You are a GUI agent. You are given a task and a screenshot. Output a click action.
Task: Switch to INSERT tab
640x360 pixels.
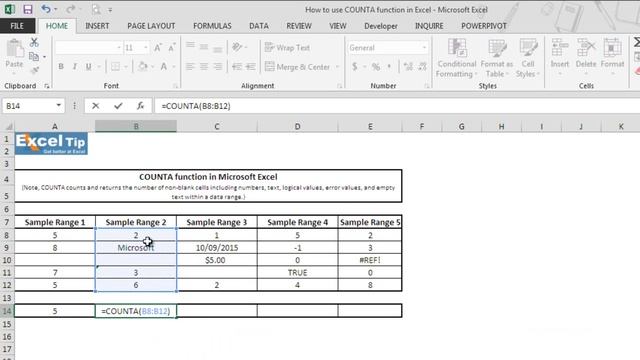[97, 26]
